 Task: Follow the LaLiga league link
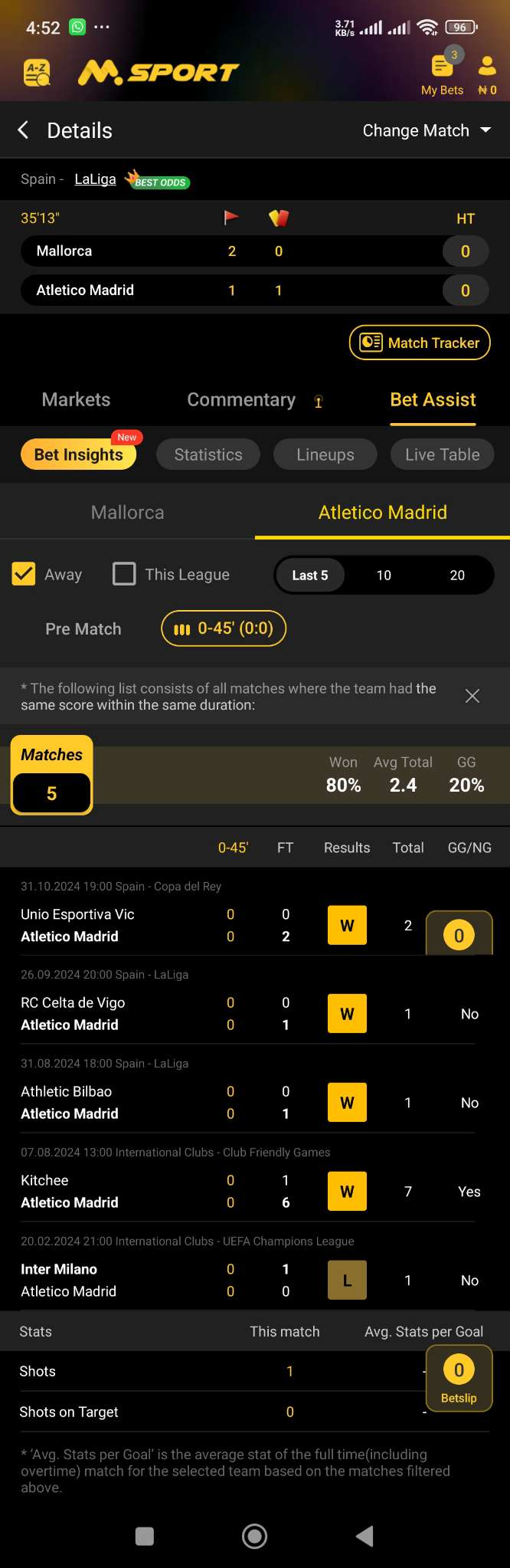coord(95,179)
